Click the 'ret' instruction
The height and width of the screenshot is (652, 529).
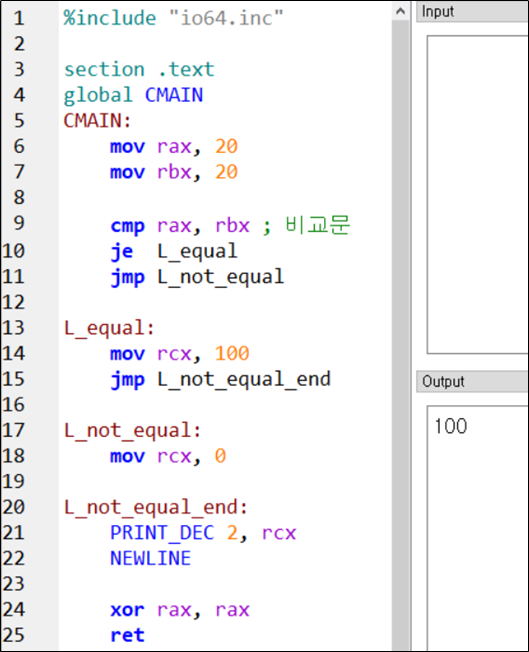tap(127, 635)
